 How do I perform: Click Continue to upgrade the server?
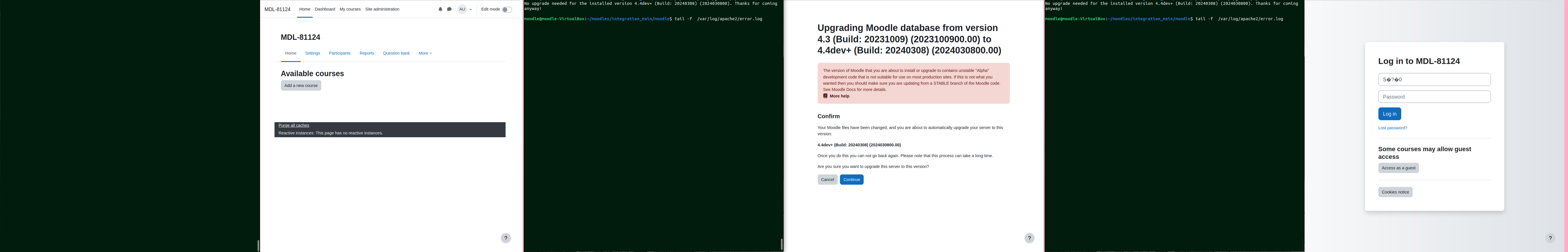coord(852,180)
